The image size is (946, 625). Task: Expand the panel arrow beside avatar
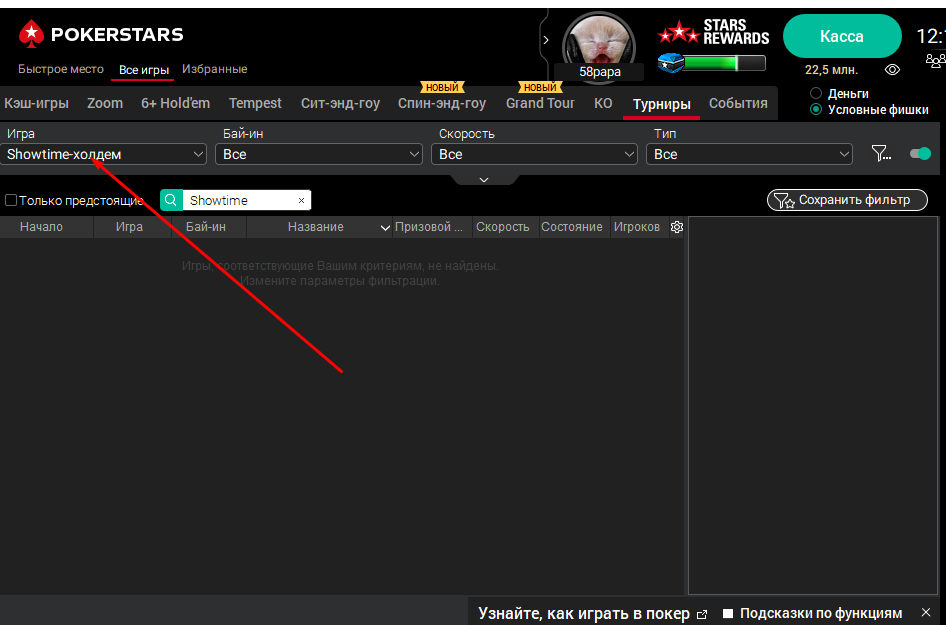pyautogui.click(x=546, y=40)
